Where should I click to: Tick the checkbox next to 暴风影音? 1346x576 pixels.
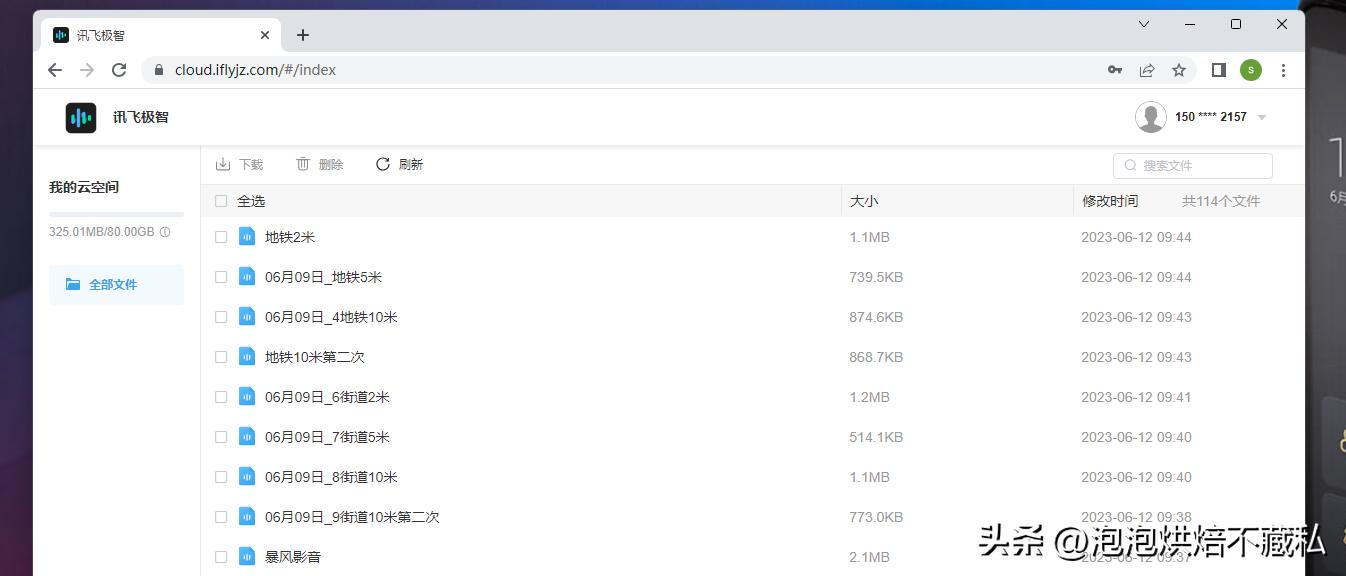(x=220, y=557)
